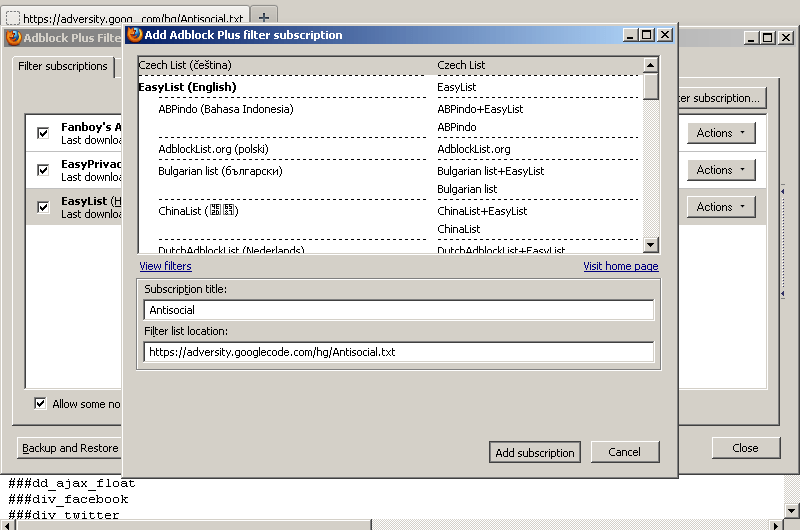
Task: Uncheck the EasyList subscription checkbox
Action: coord(43,207)
